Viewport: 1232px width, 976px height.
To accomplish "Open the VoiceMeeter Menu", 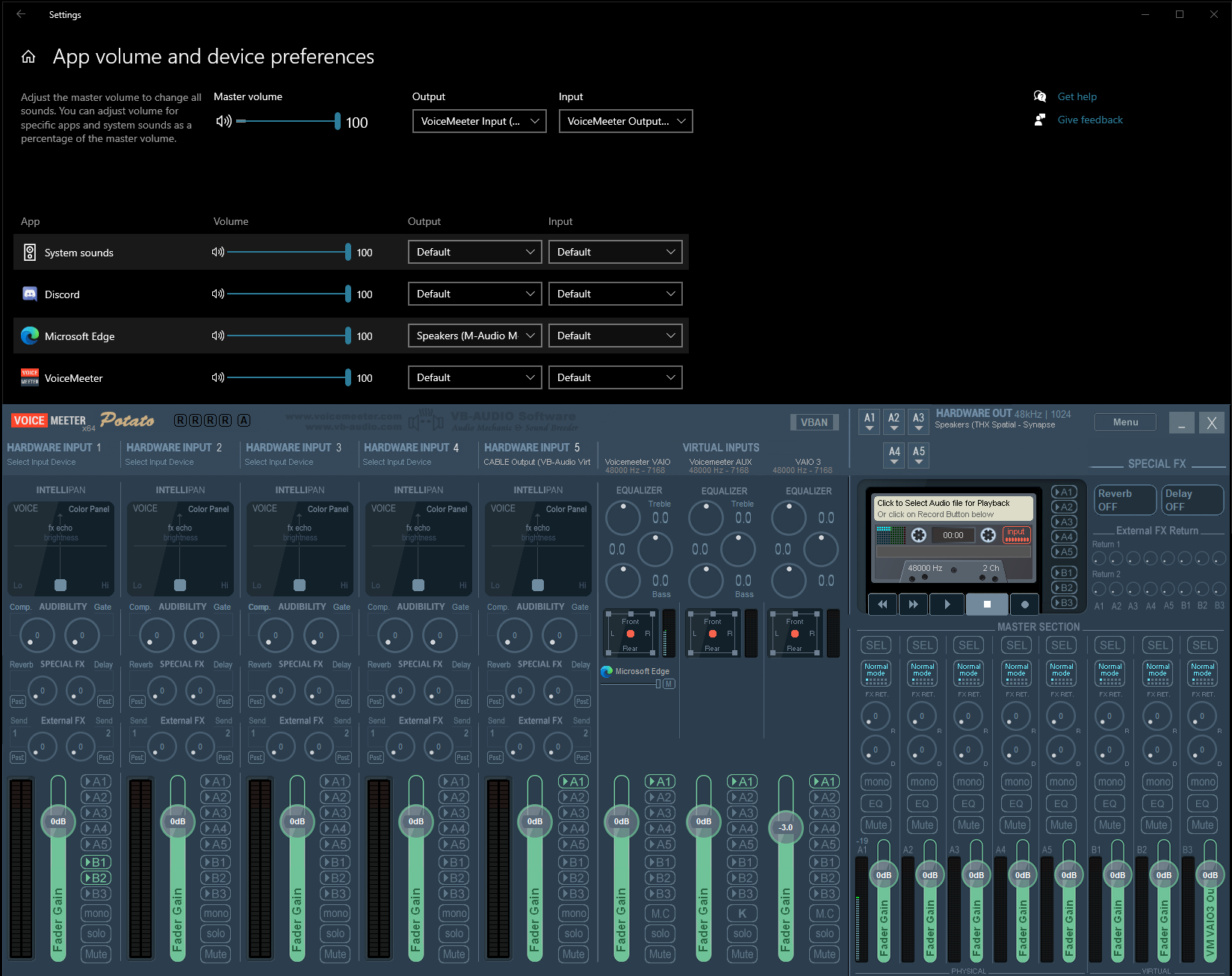I will (x=1125, y=422).
